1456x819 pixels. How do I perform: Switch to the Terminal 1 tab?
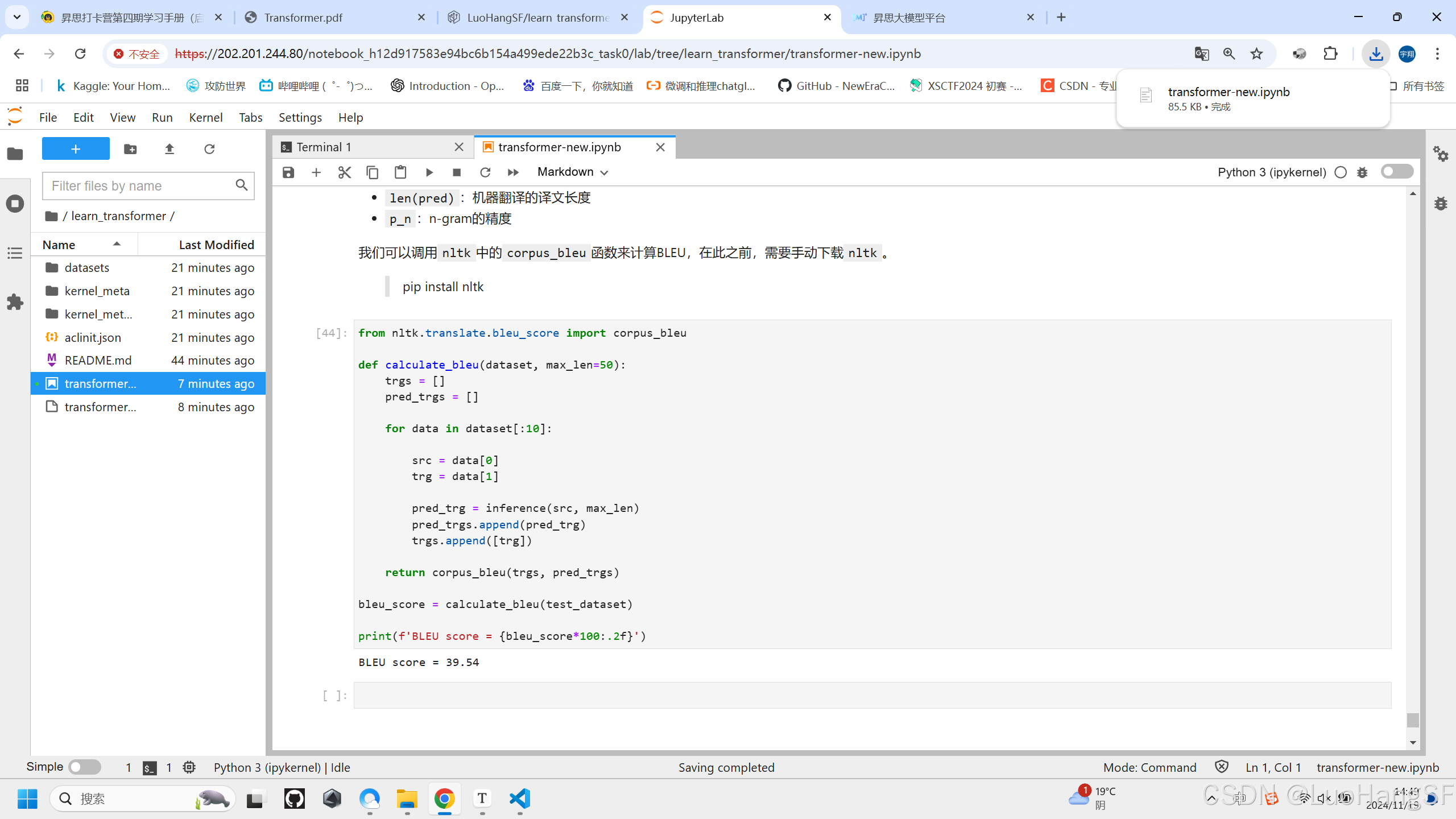click(323, 146)
